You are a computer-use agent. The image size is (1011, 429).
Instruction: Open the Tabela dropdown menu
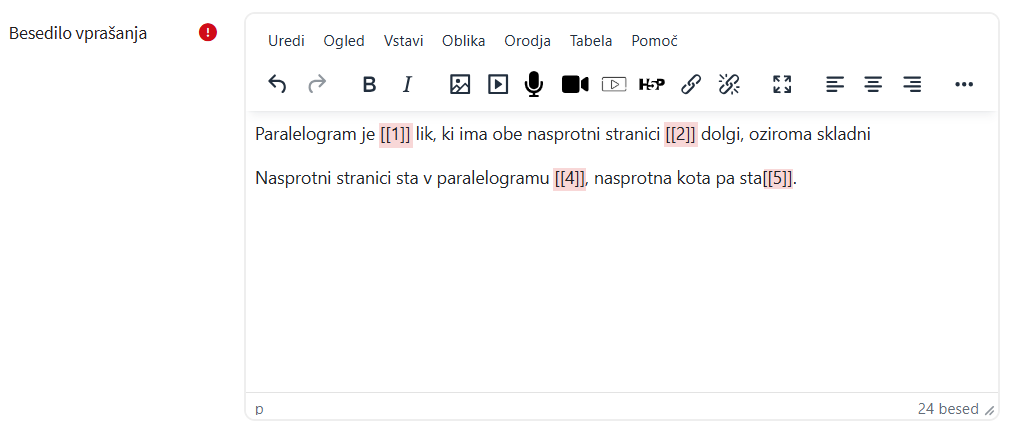click(591, 41)
